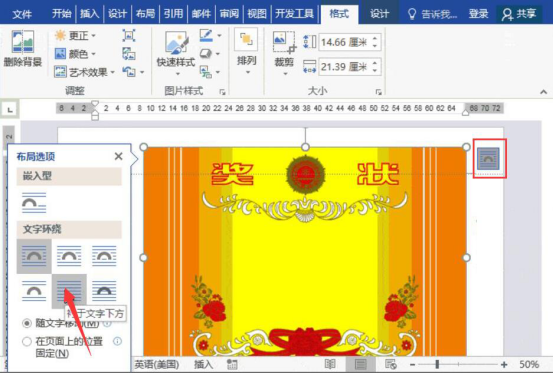Select the In Front of Text option

104,291
